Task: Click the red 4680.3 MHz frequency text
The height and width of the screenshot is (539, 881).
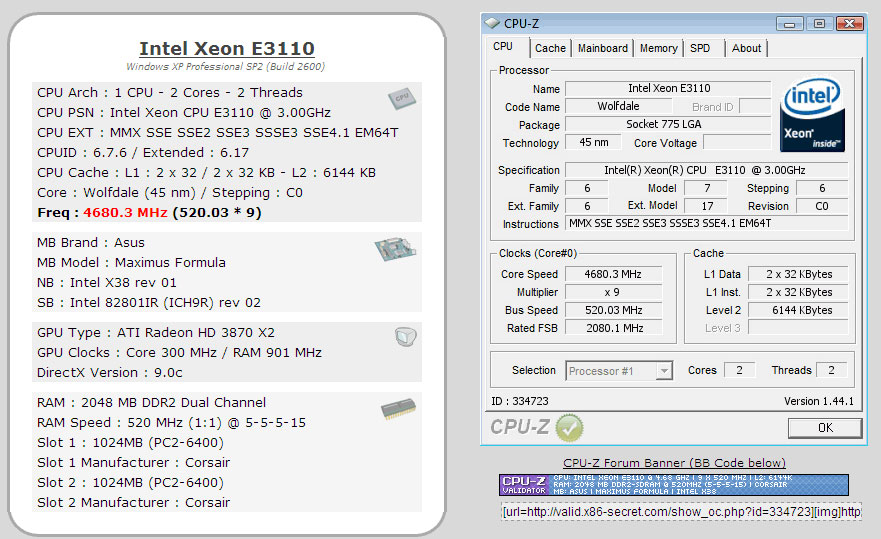Action: [125, 212]
